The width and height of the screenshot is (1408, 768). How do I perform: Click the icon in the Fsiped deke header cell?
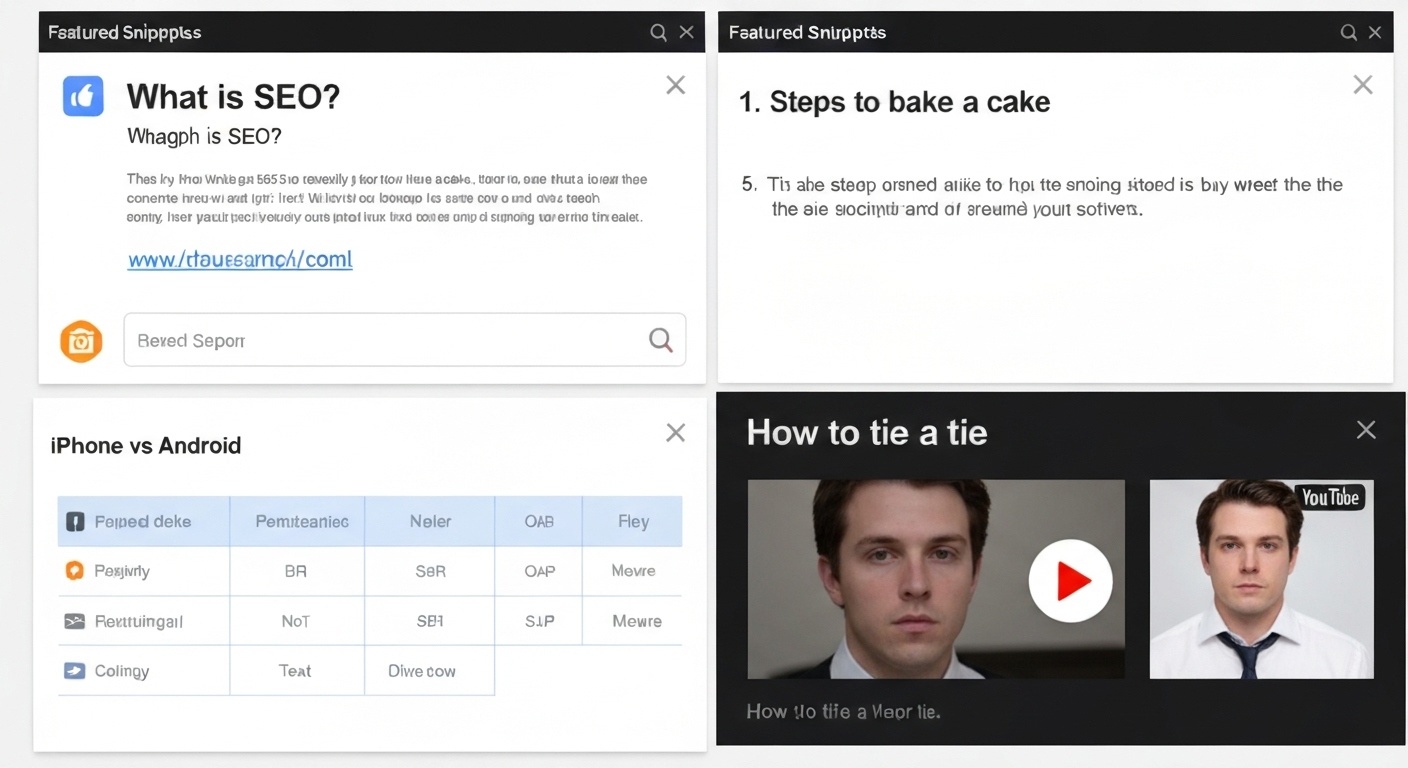(75, 522)
